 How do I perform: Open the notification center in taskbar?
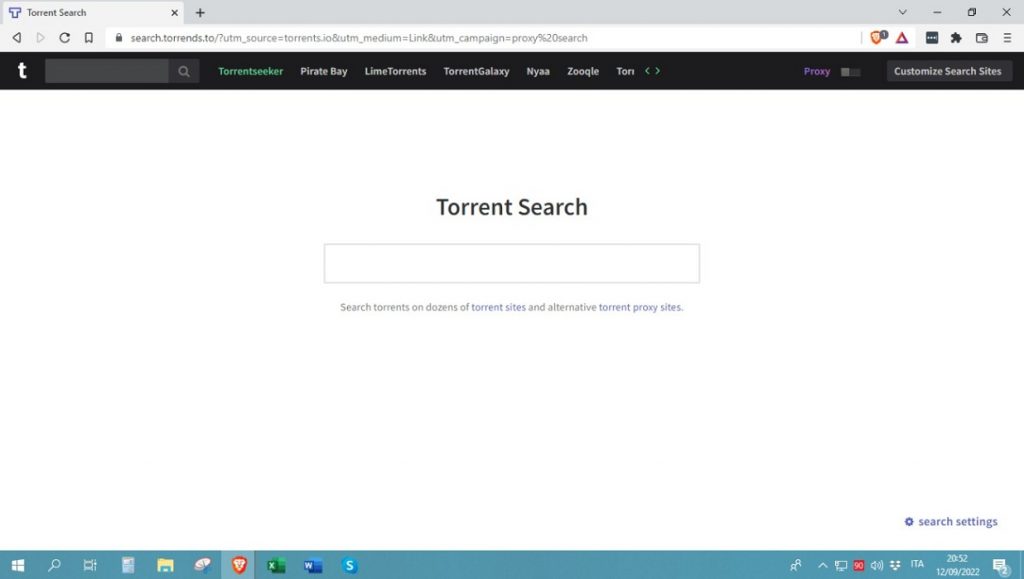point(1003,565)
